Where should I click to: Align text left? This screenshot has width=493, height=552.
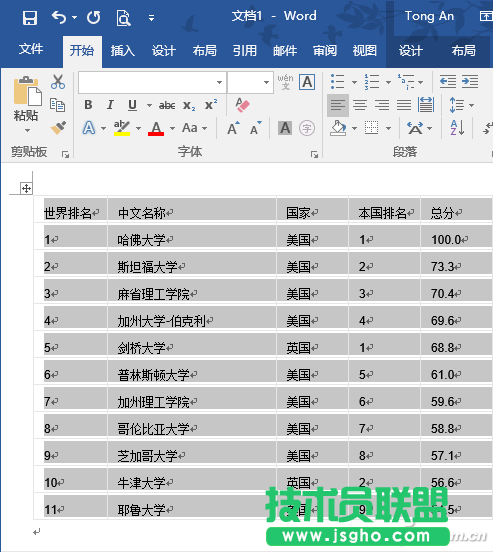click(x=338, y=105)
